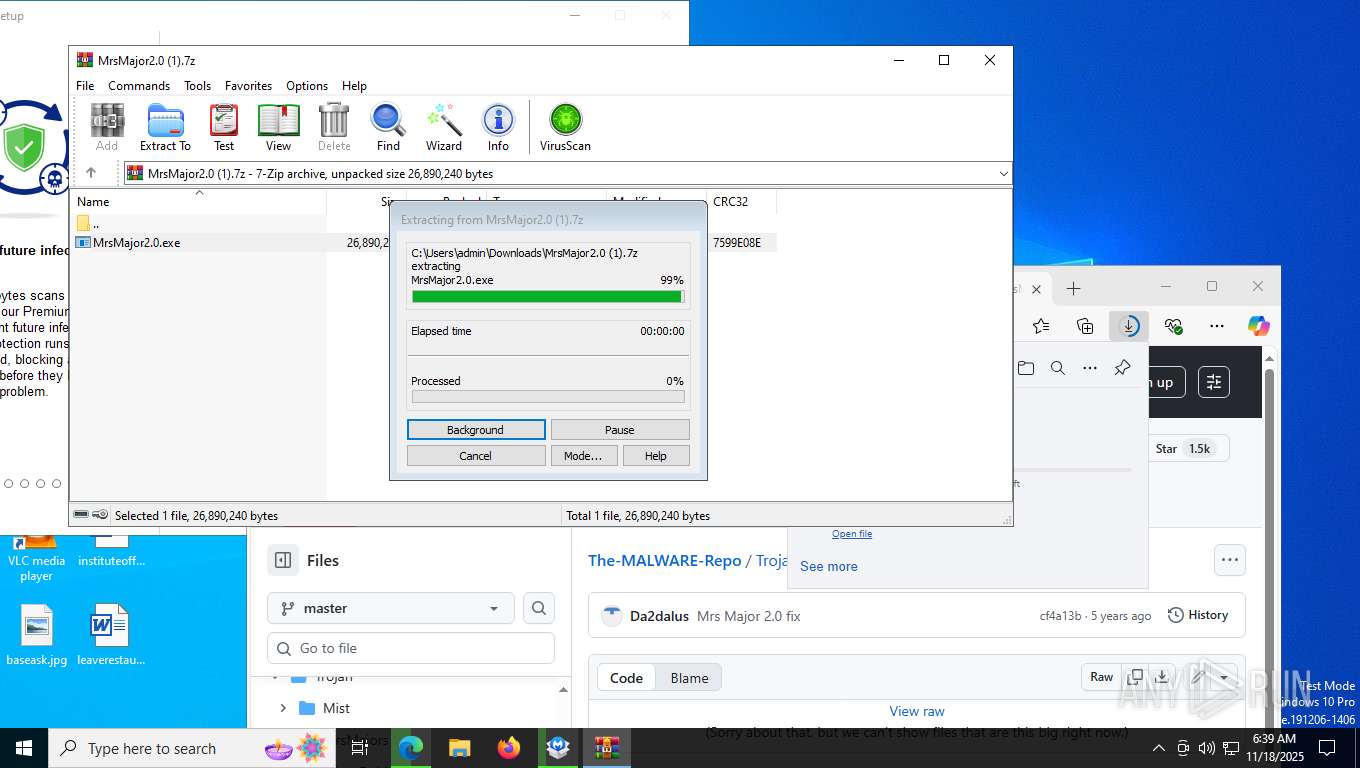Image resolution: width=1360 pixels, height=768 pixels.
Task: Search downloads using magnifier in downloads panel
Action: tap(1058, 368)
